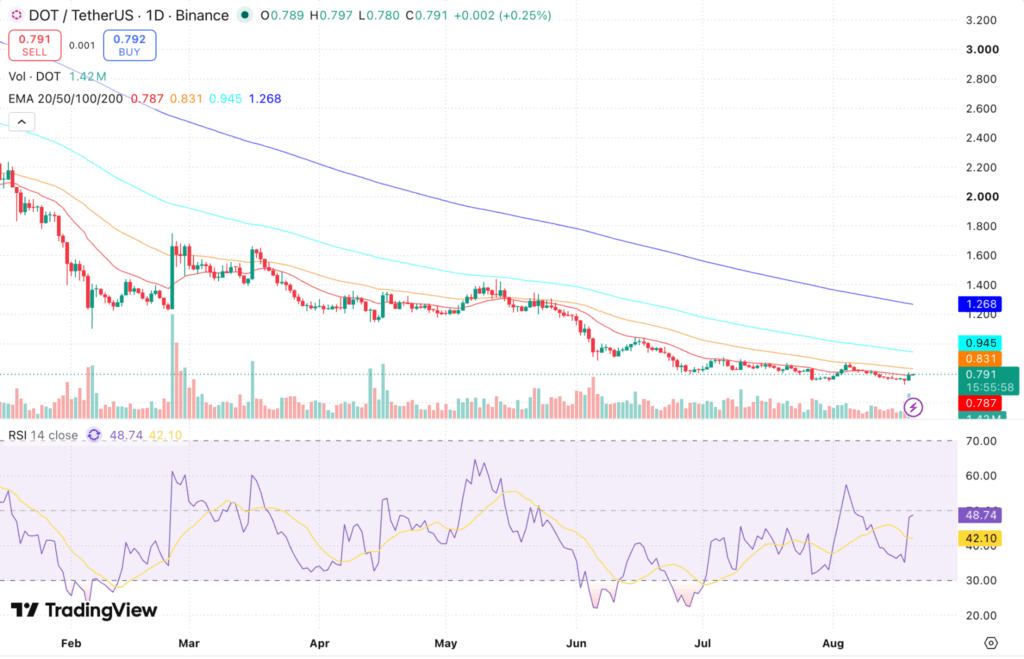Select the EMA 20/50/100/200 indicator label
The height and width of the screenshot is (659, 1024).
click(65, 99)
